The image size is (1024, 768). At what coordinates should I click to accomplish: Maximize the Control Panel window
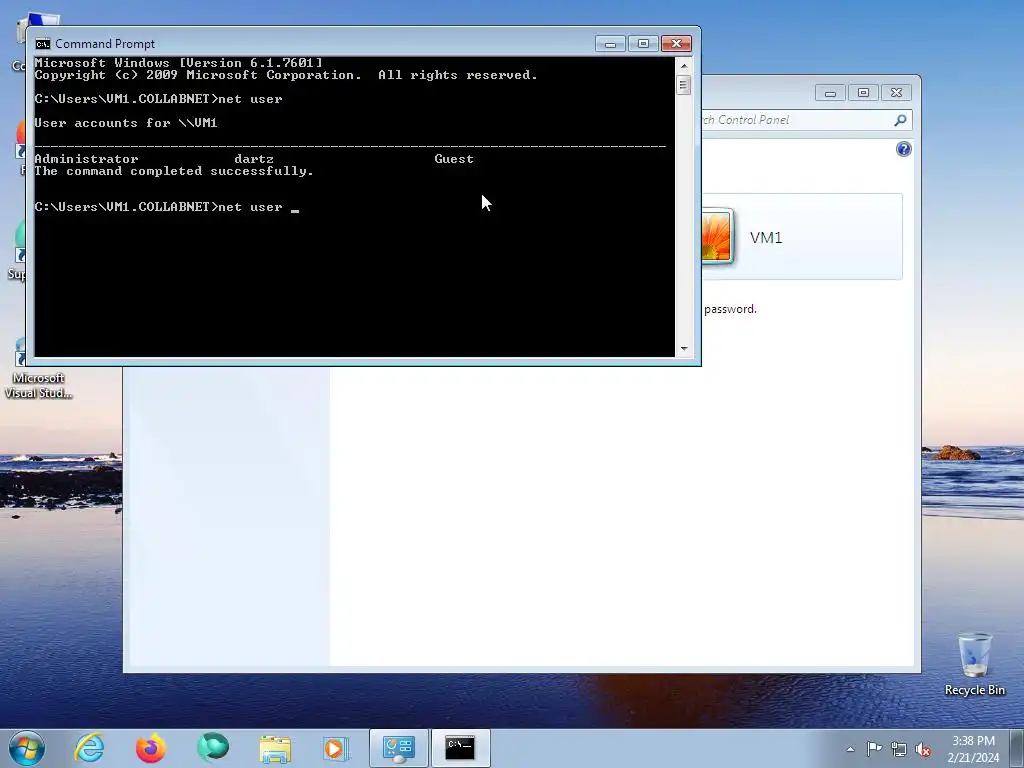pyautogui.click(x=863, y=93)
